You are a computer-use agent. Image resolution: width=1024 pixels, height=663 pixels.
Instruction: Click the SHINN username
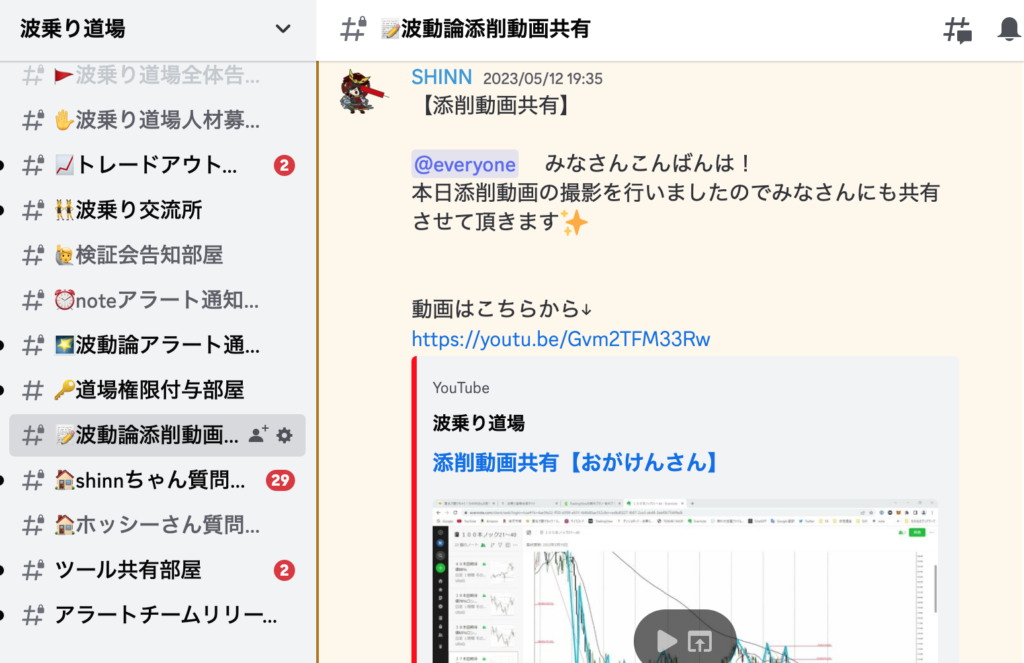pos(441,77)
